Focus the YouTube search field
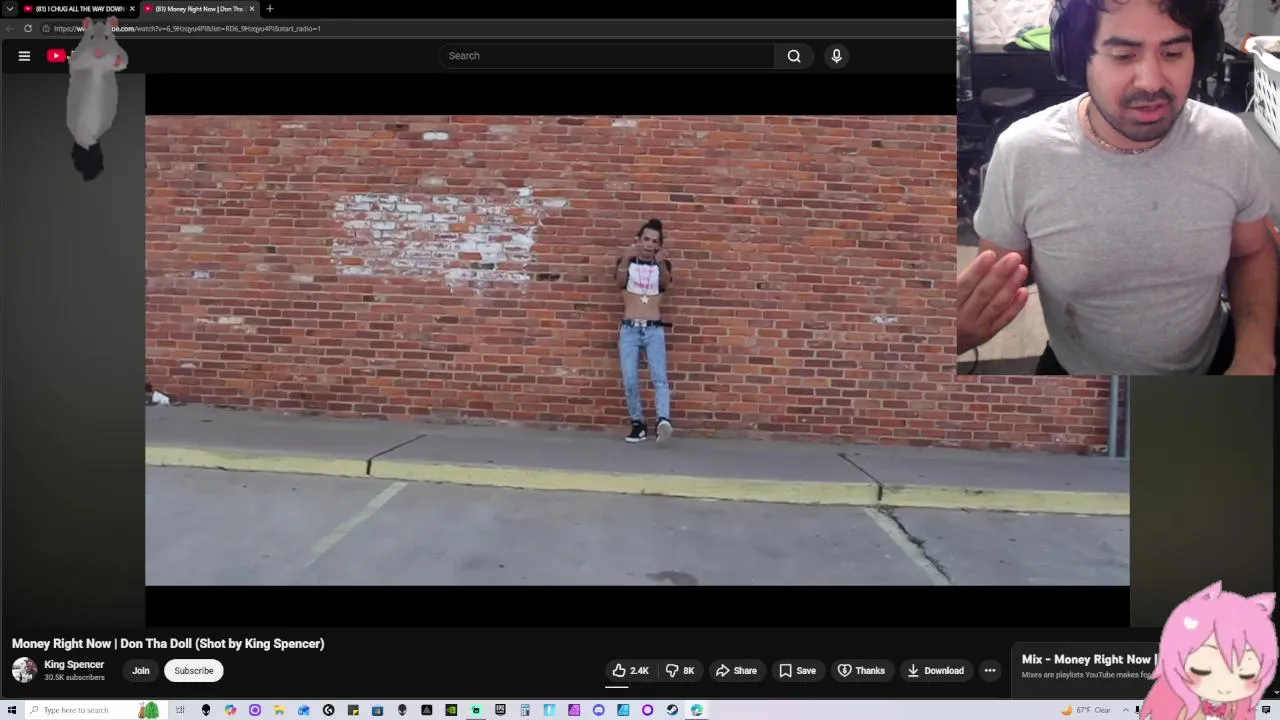Viewport: 1280px width, 720px height. click(x=606, y=56)
